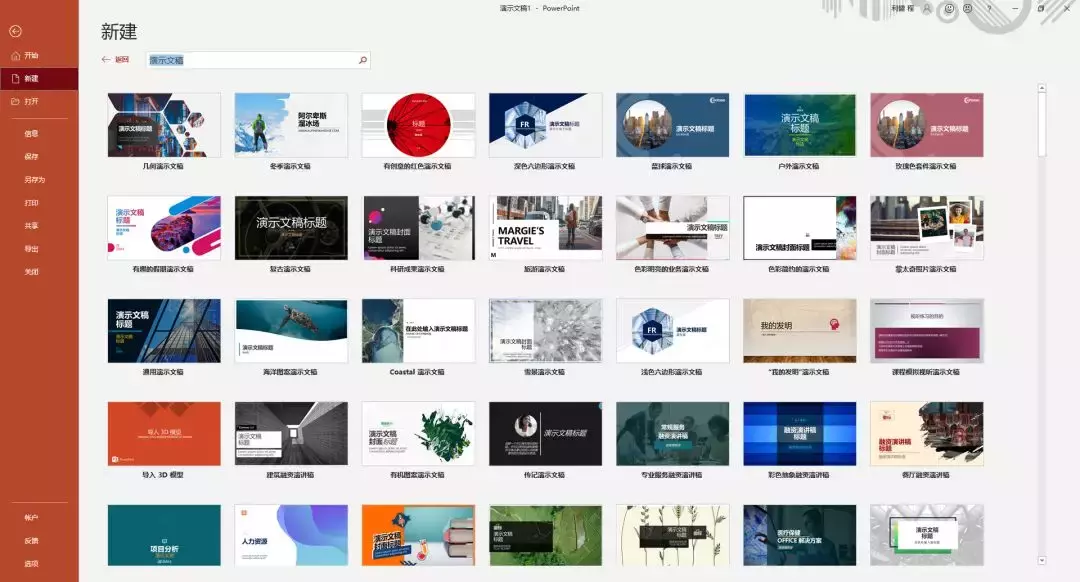Open the 帐户 account entry

pyautogui.click(x=32, y=517)
